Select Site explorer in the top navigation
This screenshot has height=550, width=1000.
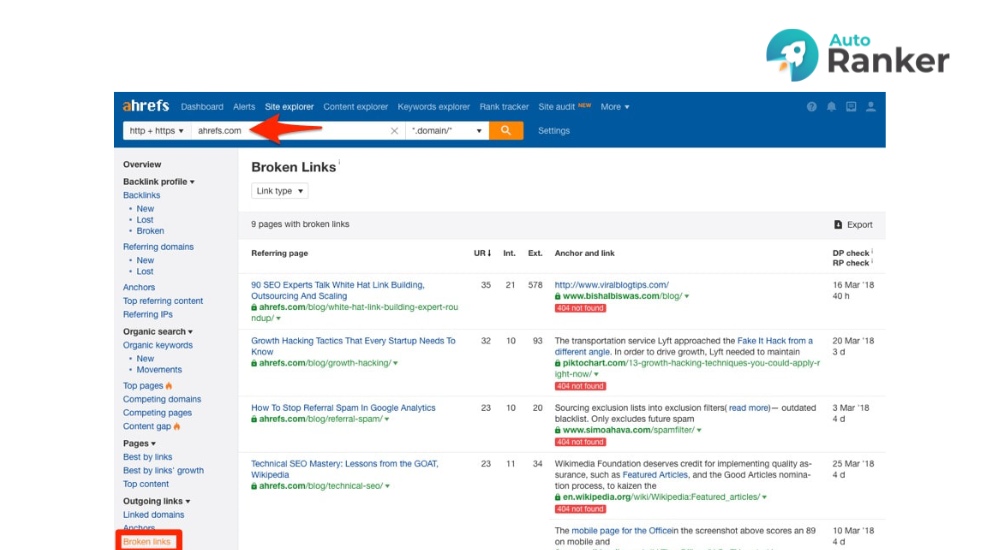pyautogui.click(x=290, y=107)
